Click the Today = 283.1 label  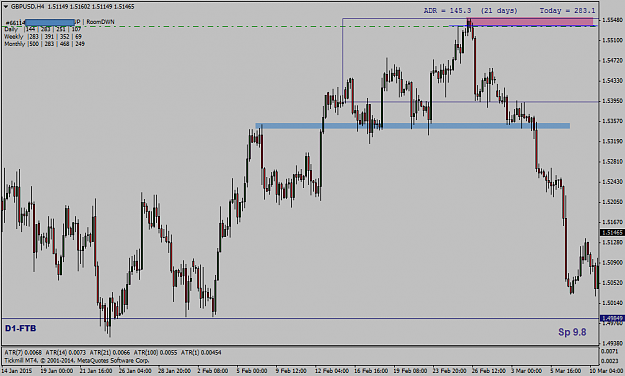pos(568,11)
